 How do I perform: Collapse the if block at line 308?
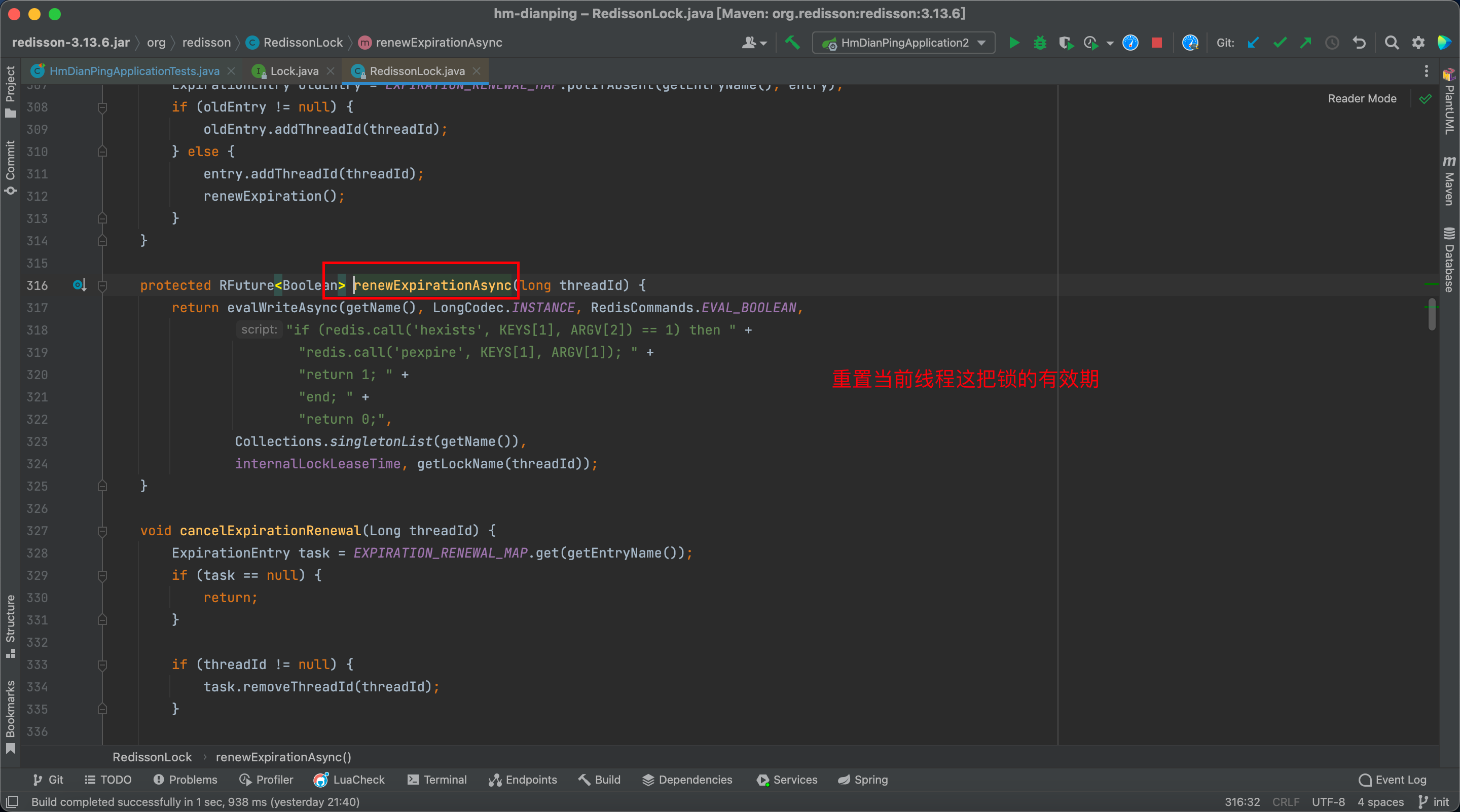coord(102,107)
